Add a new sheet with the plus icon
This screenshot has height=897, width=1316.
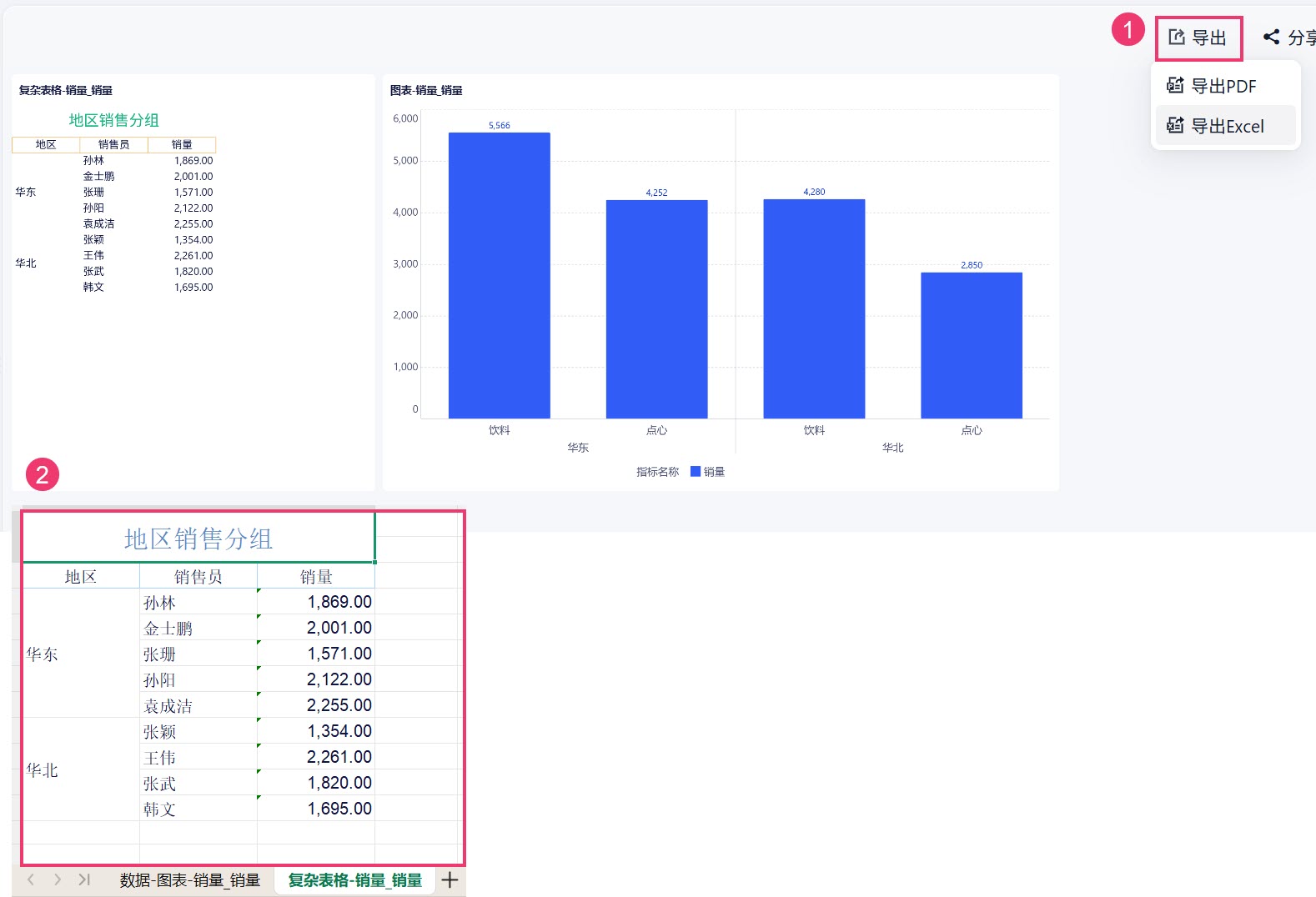450,880
